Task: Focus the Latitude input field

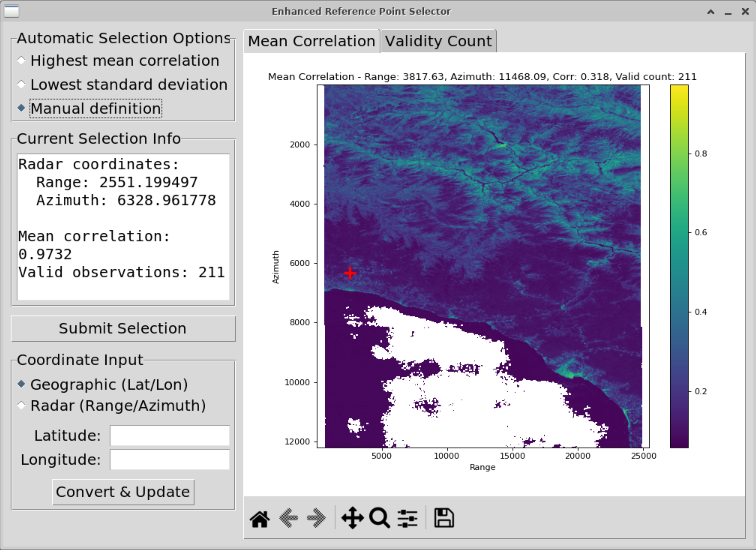Action: (170, 436)
